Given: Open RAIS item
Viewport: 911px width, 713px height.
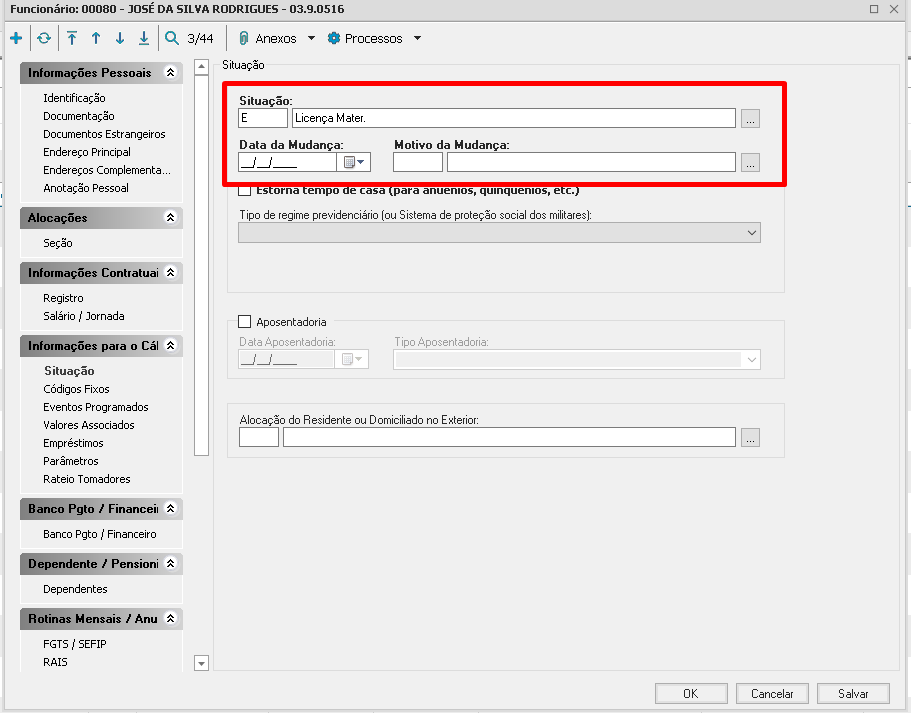Looking at the screenshot, I should (55, 662).
